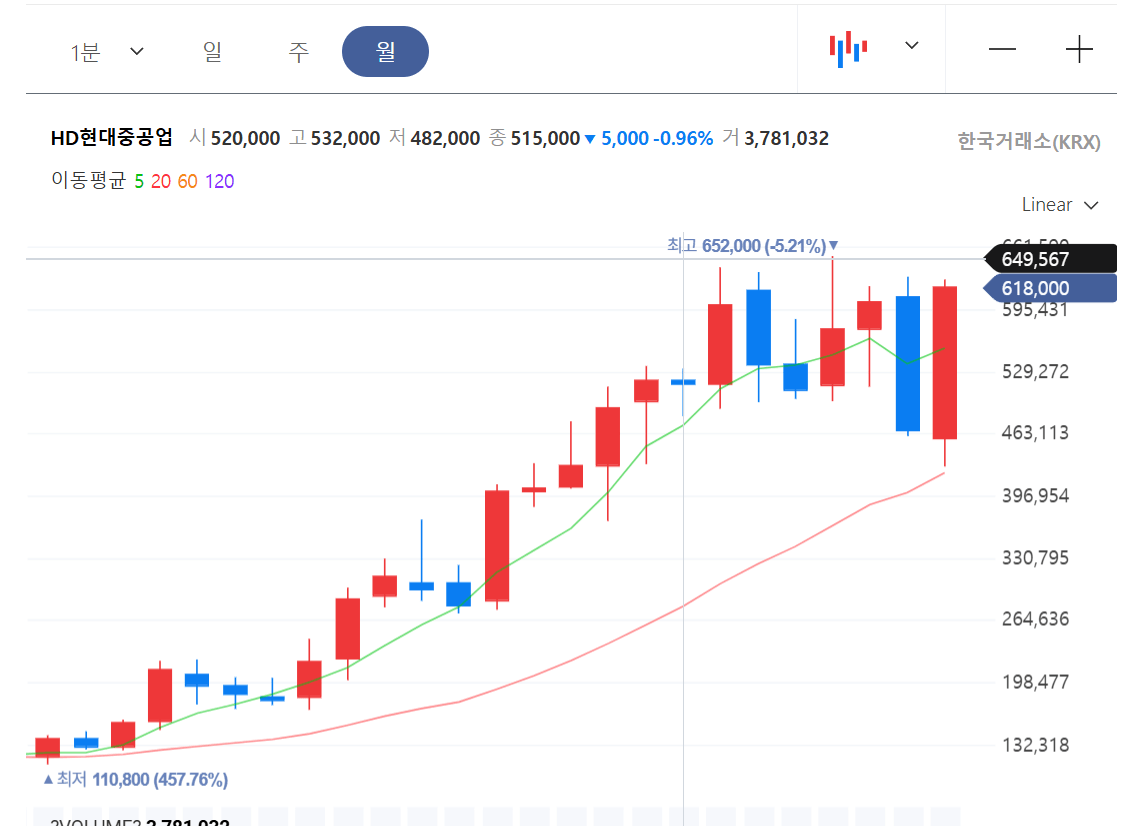
Task: Click the 198,477 price axis label
Action: tap(1035, 681)
